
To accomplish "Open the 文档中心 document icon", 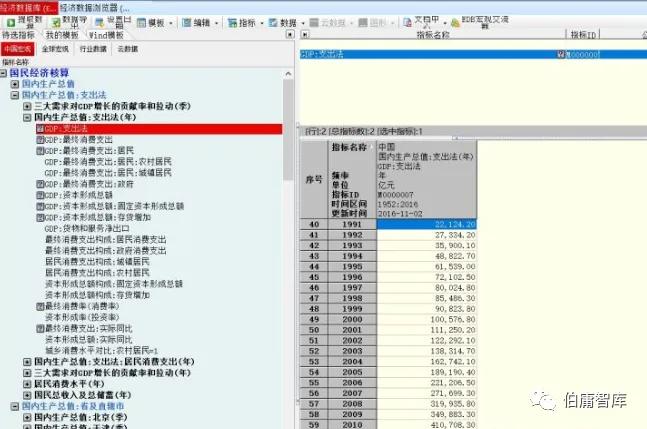I will click(407, 23).
